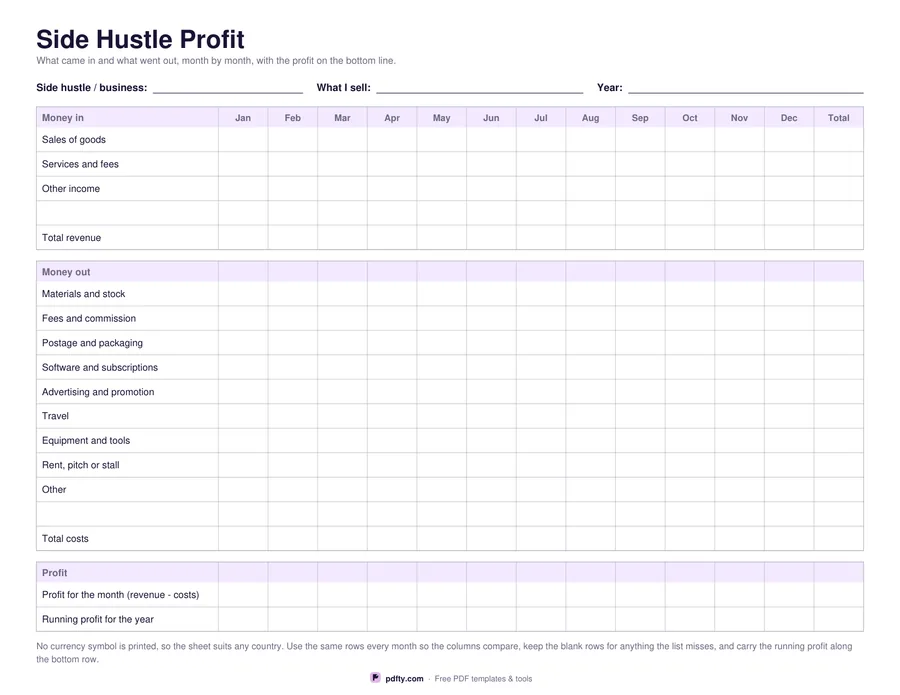Click the Materials and stock row label
Viewport: 900px width, 695px height.
coord(83,294)
